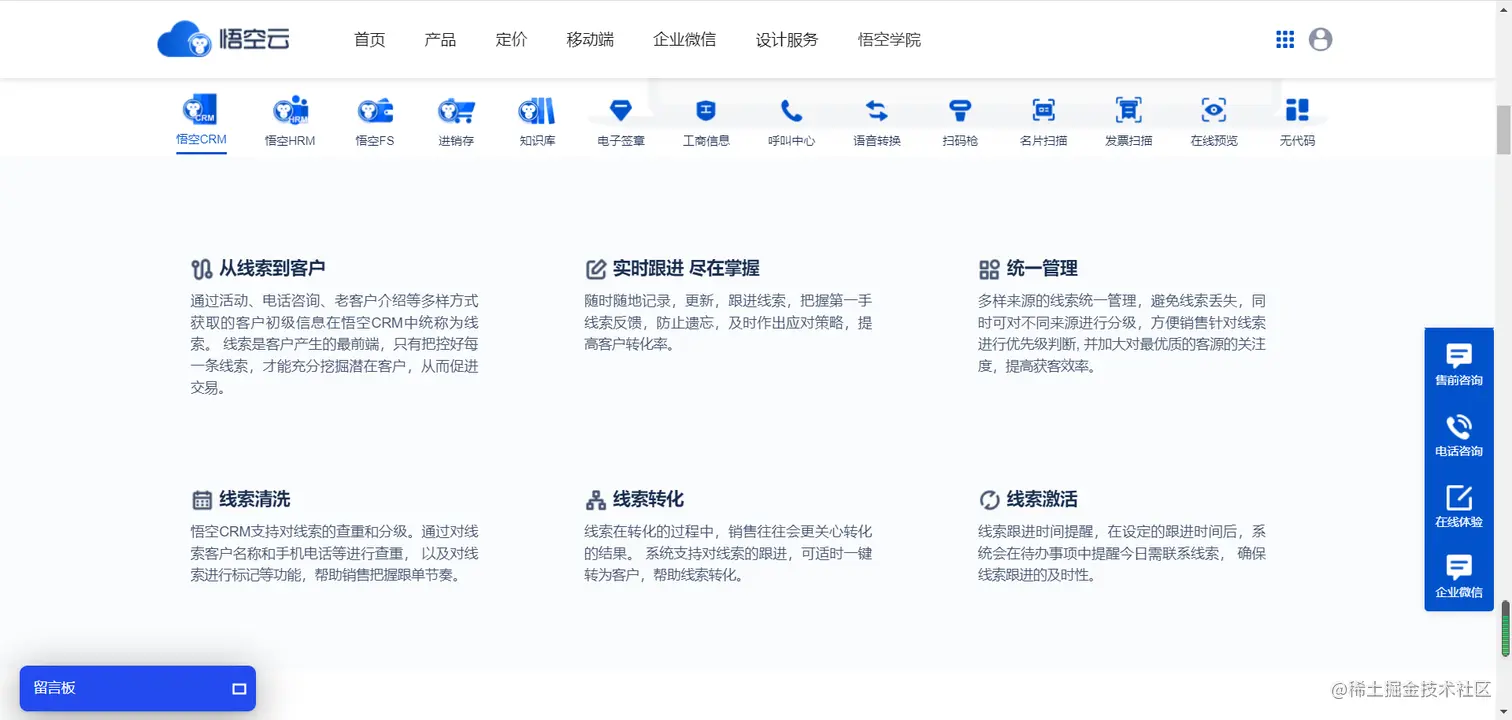The image size is (1512, 720).
Task: Click the 从线索到客户 heading text
Action: pos(272,268)
